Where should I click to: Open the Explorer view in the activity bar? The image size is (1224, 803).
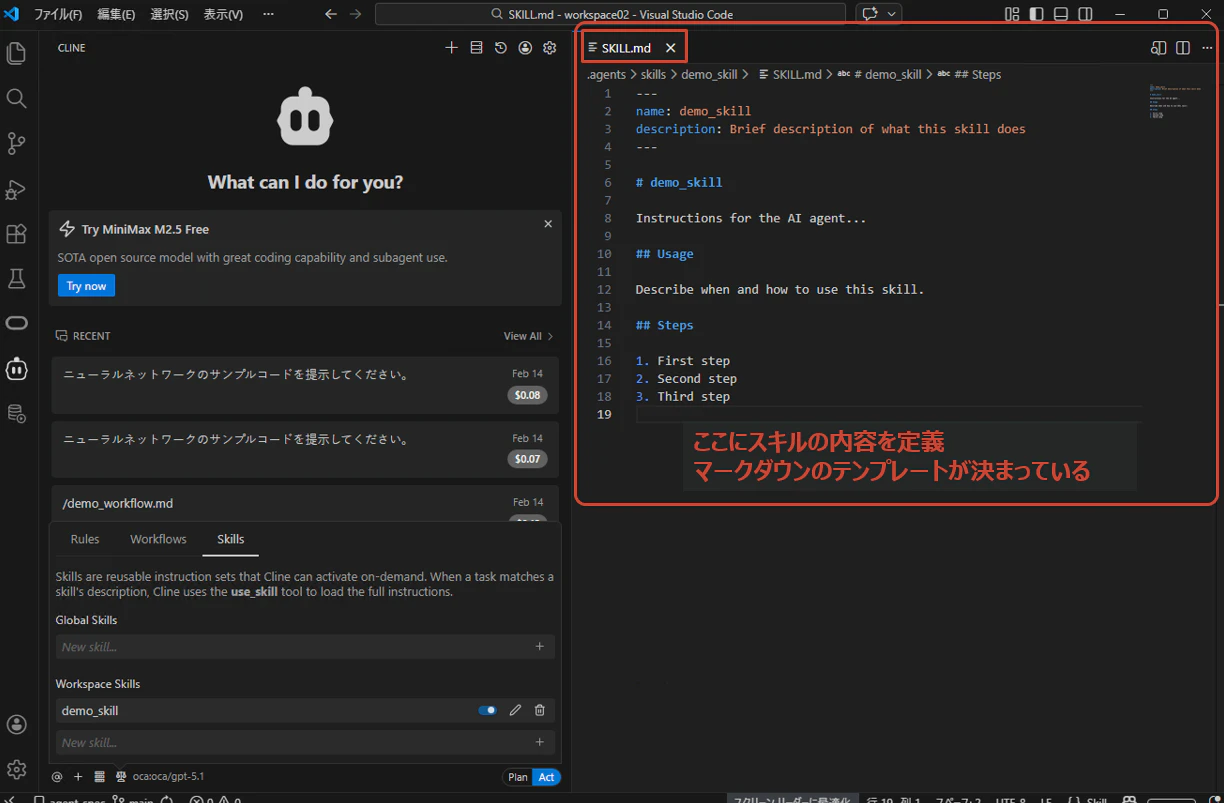coord(16,53)
